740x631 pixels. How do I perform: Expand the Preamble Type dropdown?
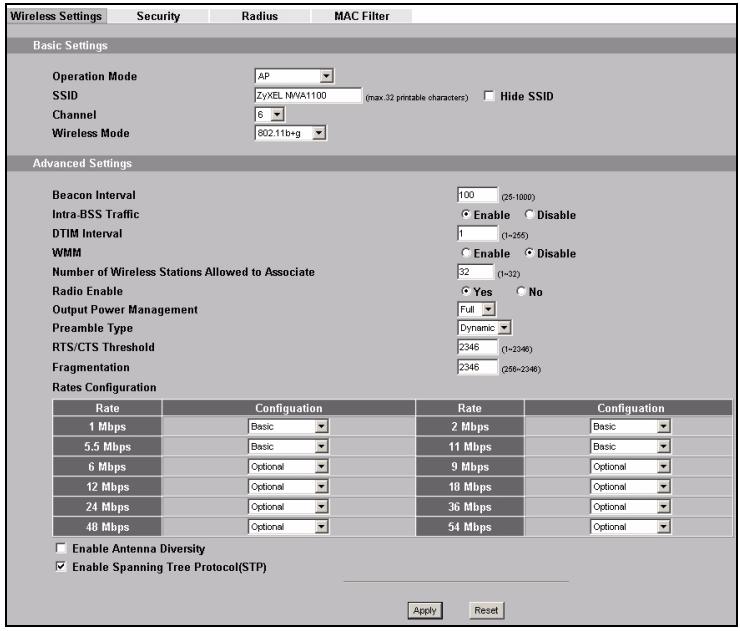click(x=484, y=328)
